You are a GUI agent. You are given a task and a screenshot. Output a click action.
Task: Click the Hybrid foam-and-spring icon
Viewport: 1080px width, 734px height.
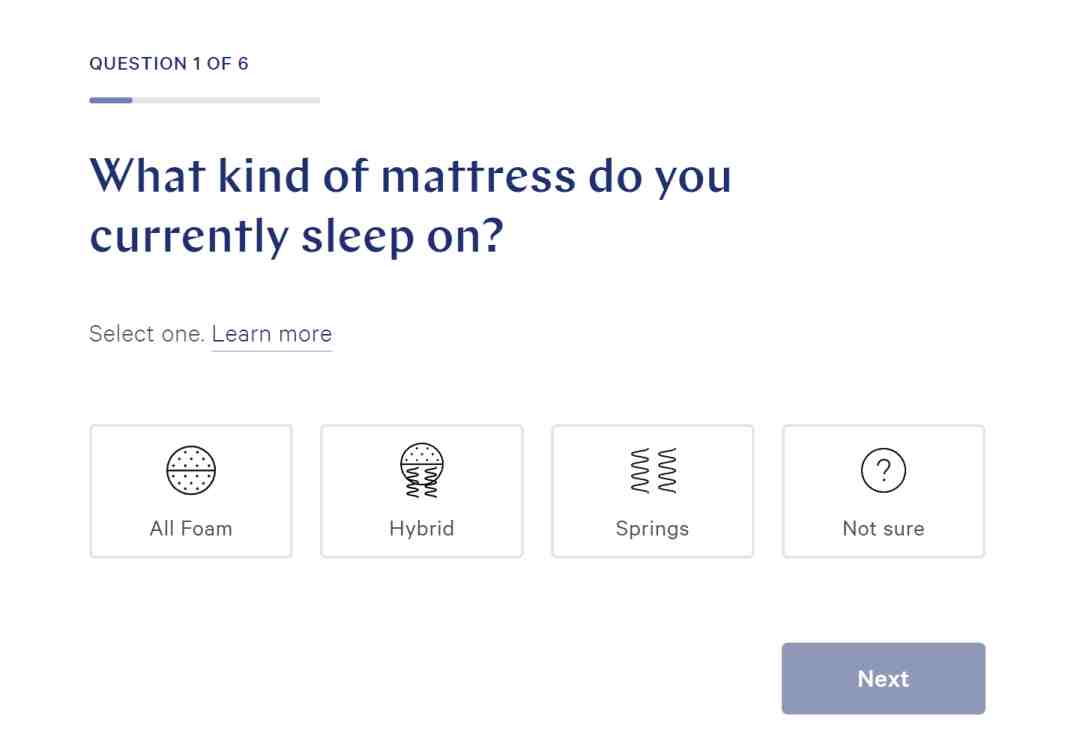tap(422, 470)
